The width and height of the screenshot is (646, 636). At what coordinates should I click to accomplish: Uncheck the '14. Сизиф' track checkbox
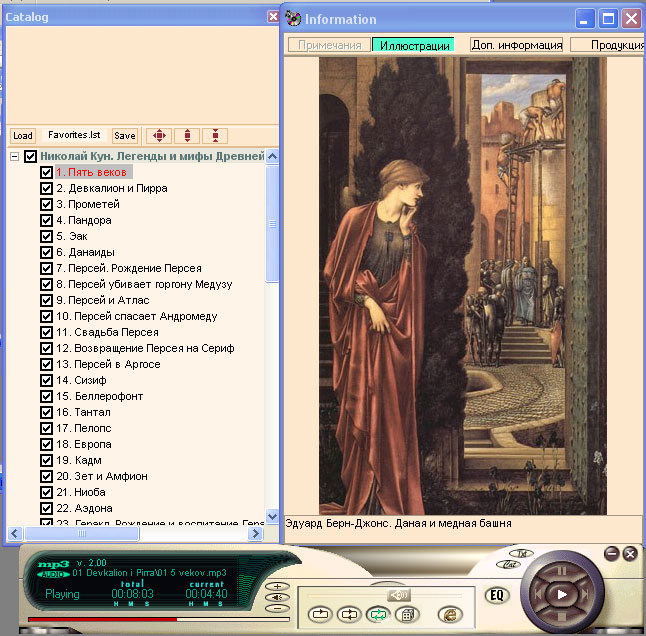47,380
